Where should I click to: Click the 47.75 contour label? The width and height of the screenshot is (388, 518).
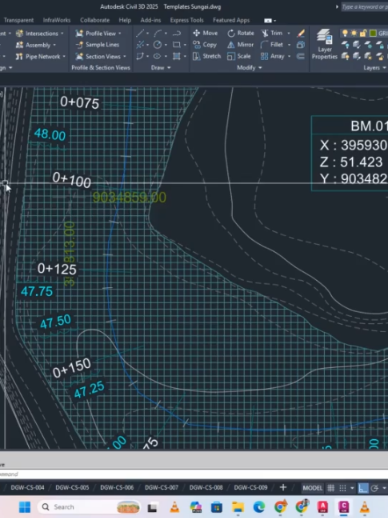coord(37,291)
